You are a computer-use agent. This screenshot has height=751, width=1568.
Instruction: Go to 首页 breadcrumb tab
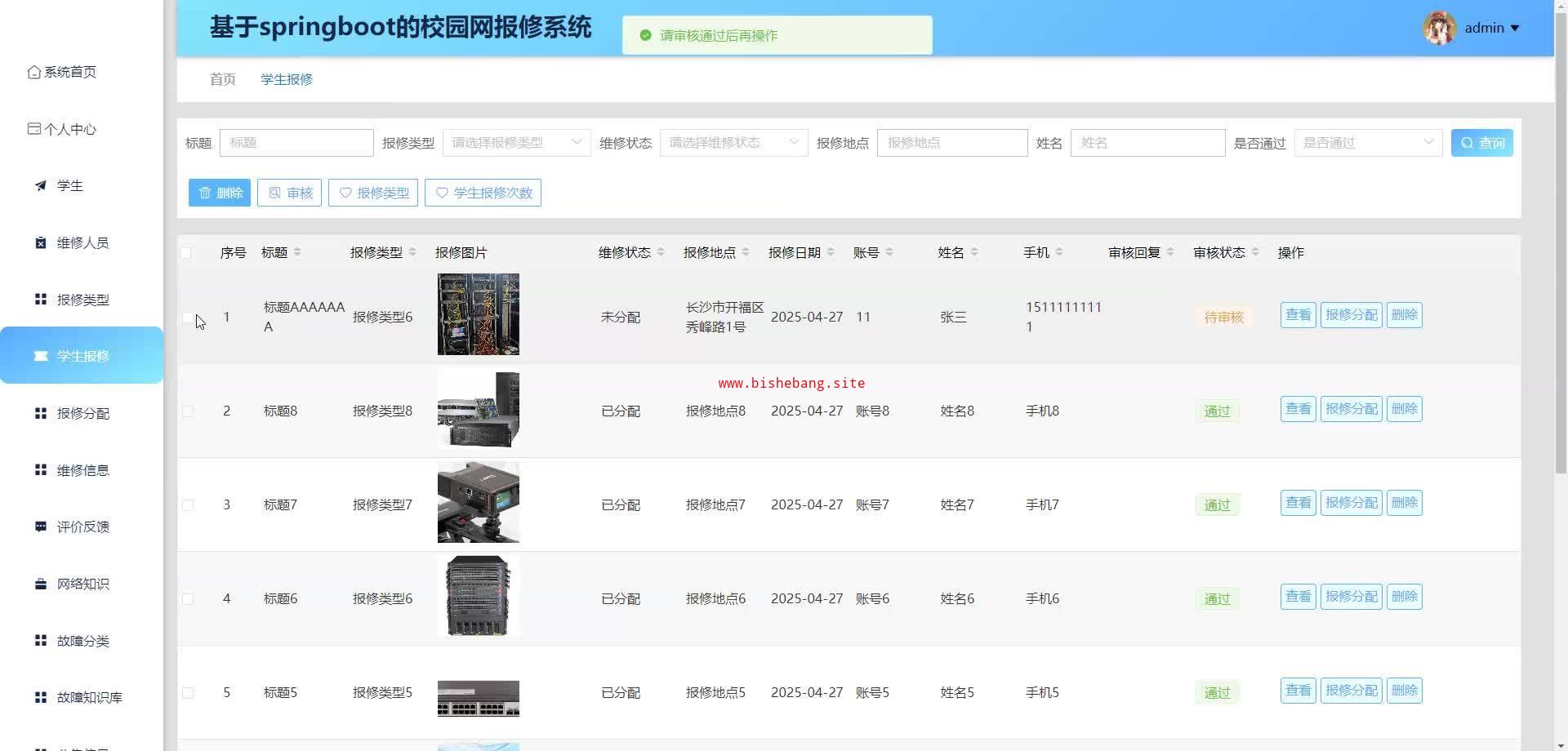[x=222, y=79]
